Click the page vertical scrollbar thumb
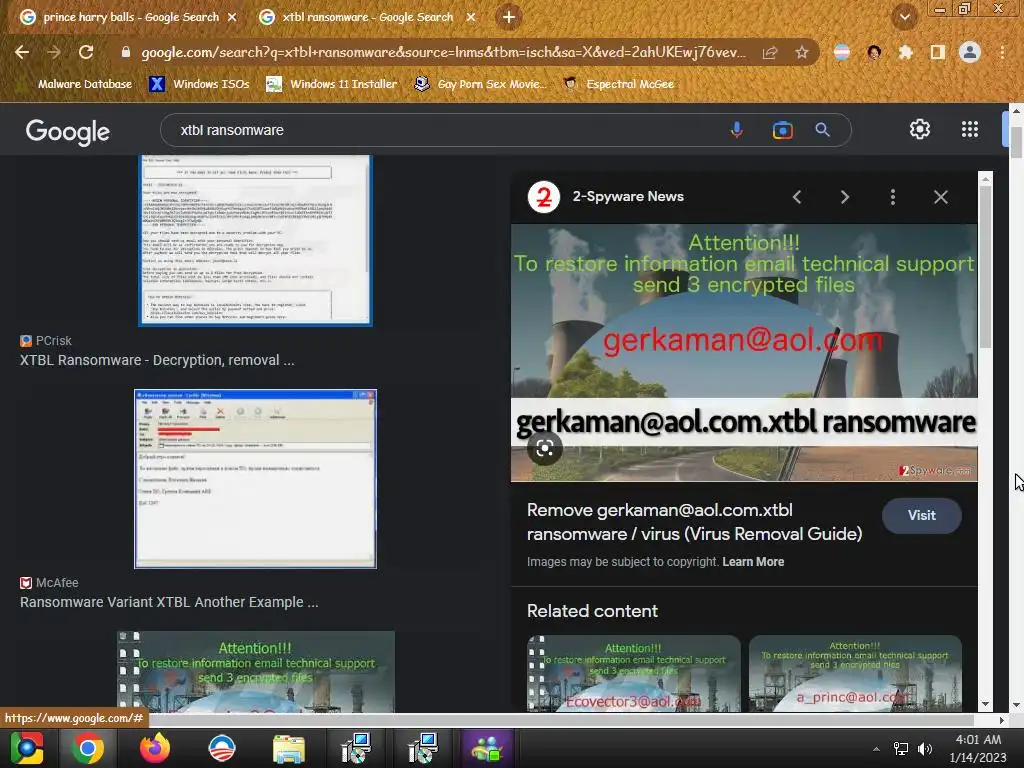Viewport: 1024px width, 768px height. point(1016,141)
